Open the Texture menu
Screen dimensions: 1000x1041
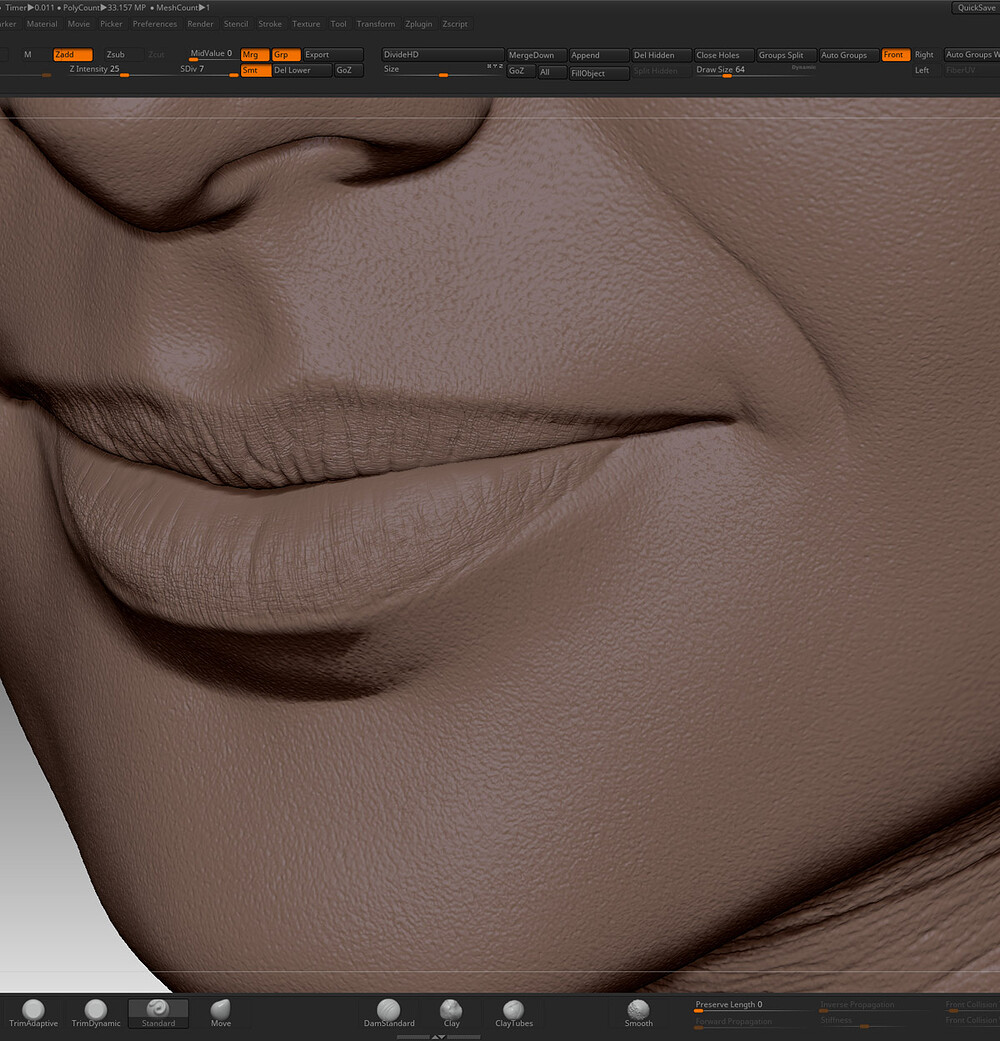pyautogui.click(x=306, y=24)
